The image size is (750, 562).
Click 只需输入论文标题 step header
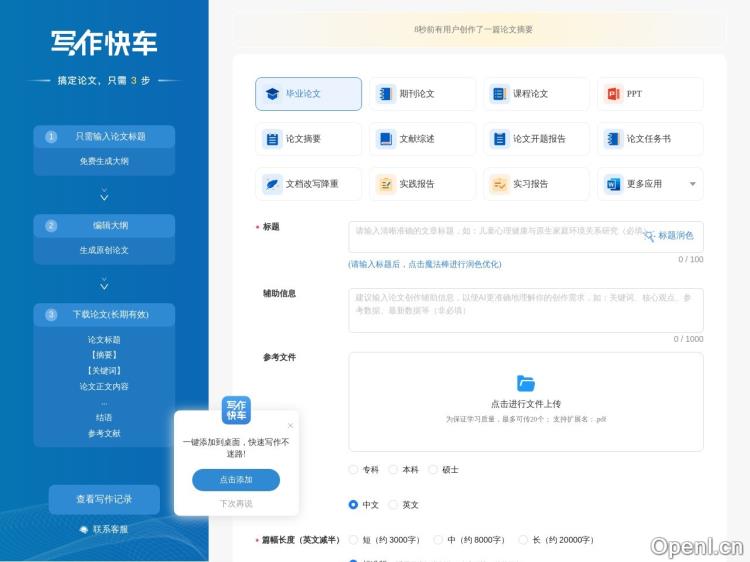(104, 137)
